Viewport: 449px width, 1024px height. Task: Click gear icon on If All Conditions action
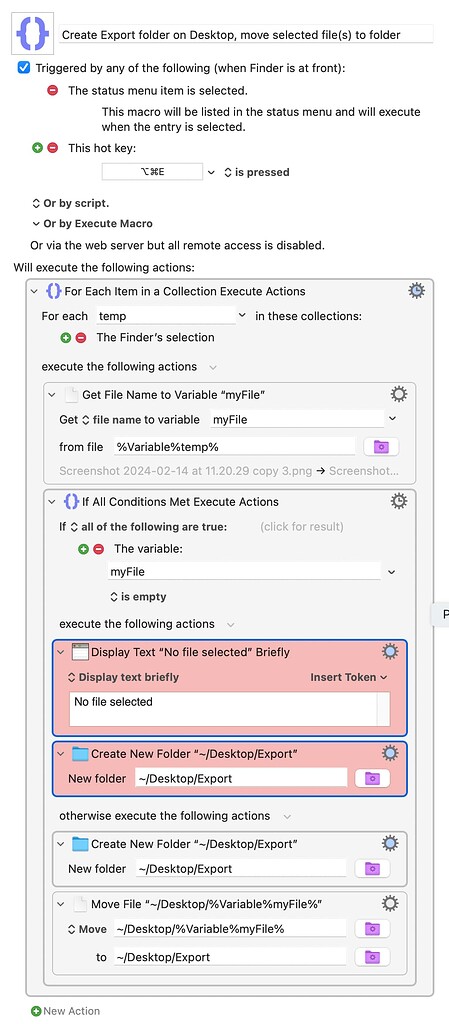click(398, 501)
